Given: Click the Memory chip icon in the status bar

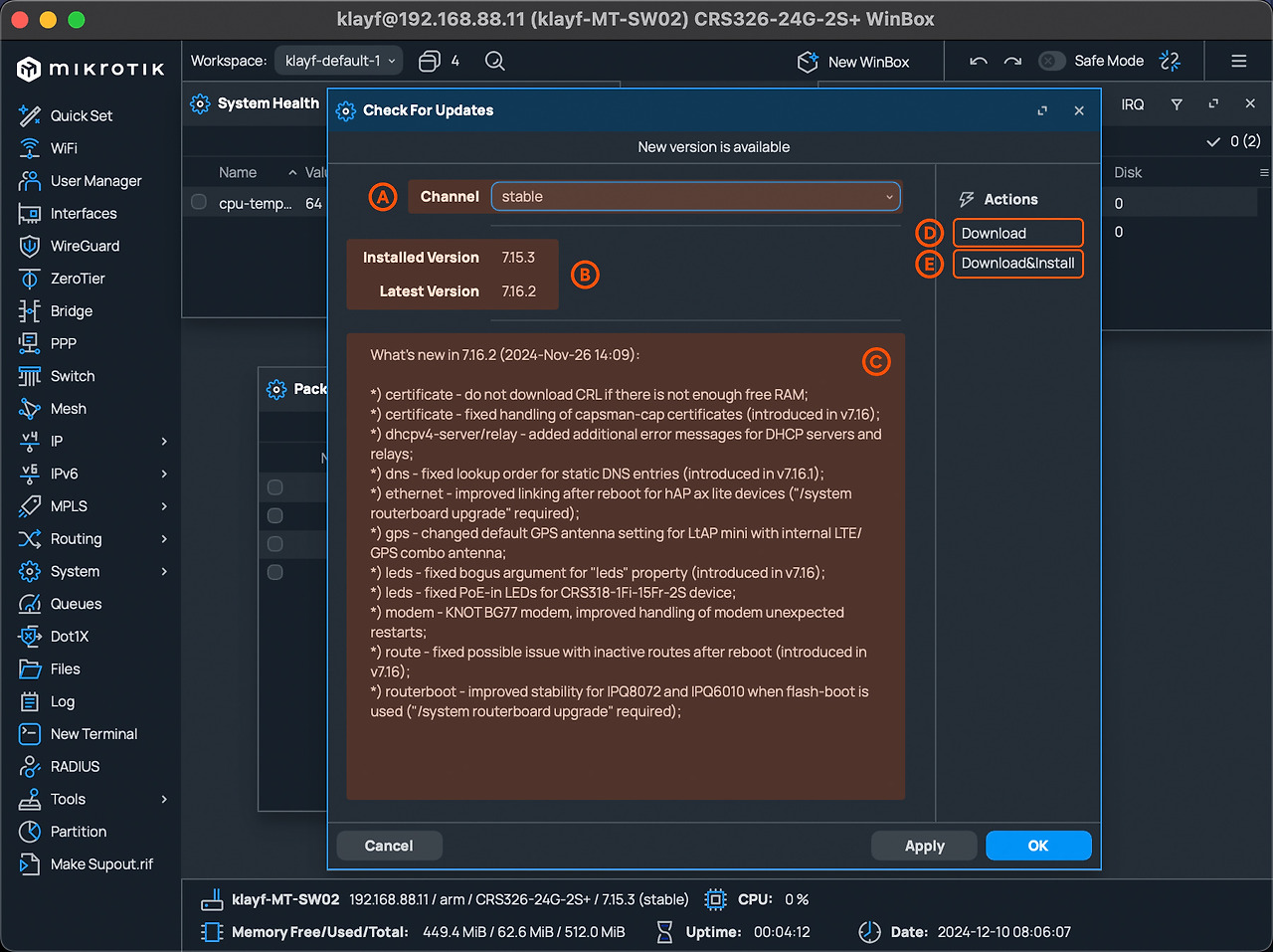Looking at the screenshot, I should click(x=212, y=932).
